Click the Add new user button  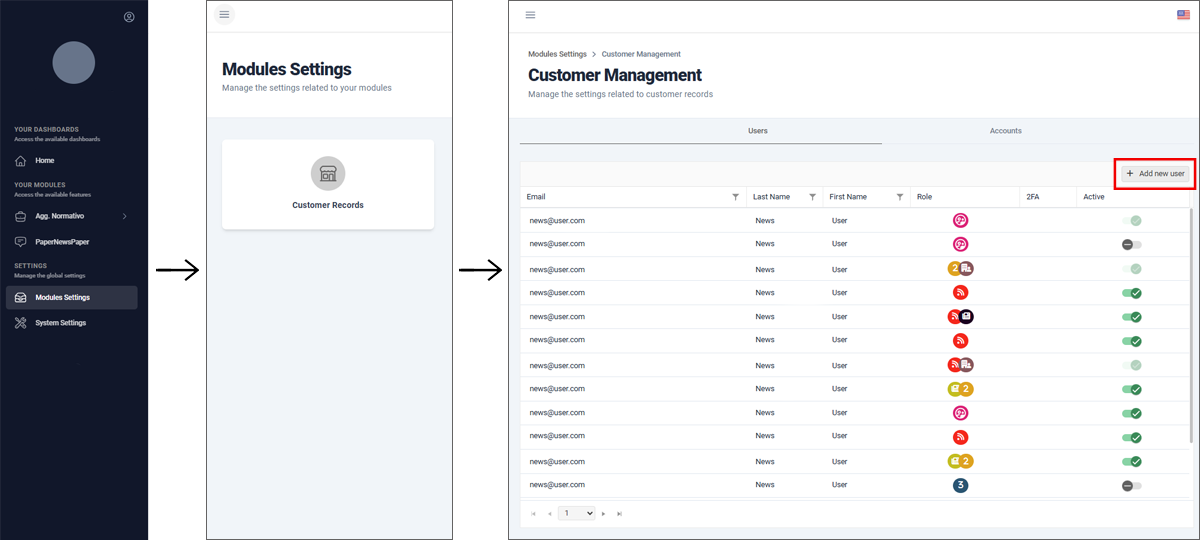pos(1155,173)
